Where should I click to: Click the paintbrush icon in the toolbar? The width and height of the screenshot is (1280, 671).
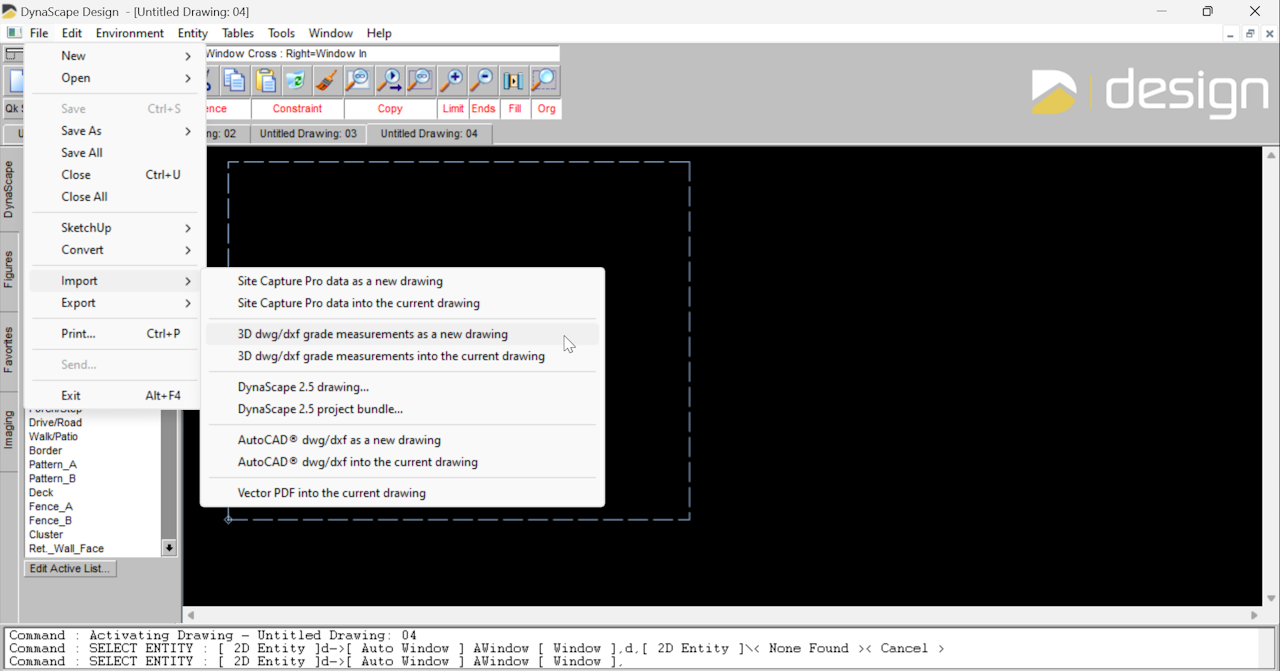[x=326, y=80]
